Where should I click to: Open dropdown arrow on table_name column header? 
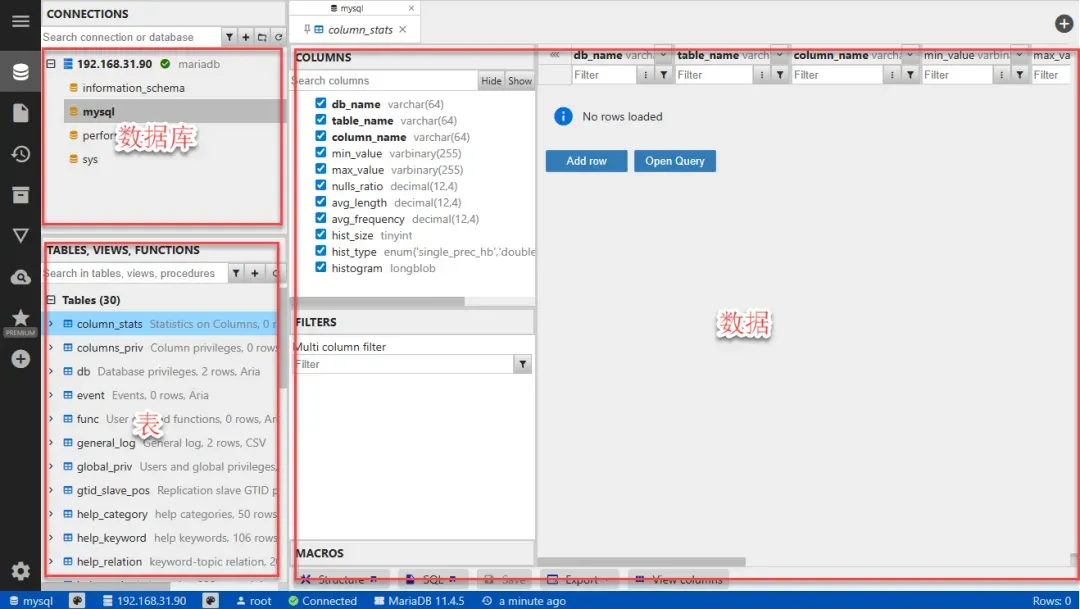(x=779, y=55)
